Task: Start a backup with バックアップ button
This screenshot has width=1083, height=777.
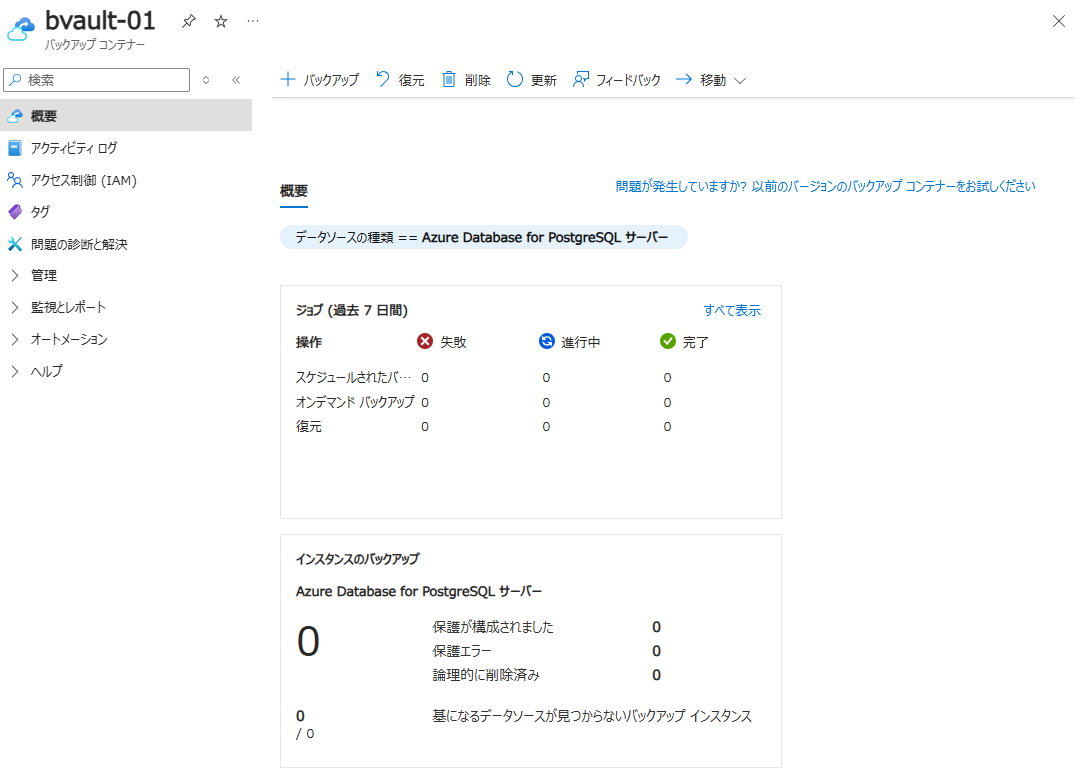Action: [x=320, y=80]
